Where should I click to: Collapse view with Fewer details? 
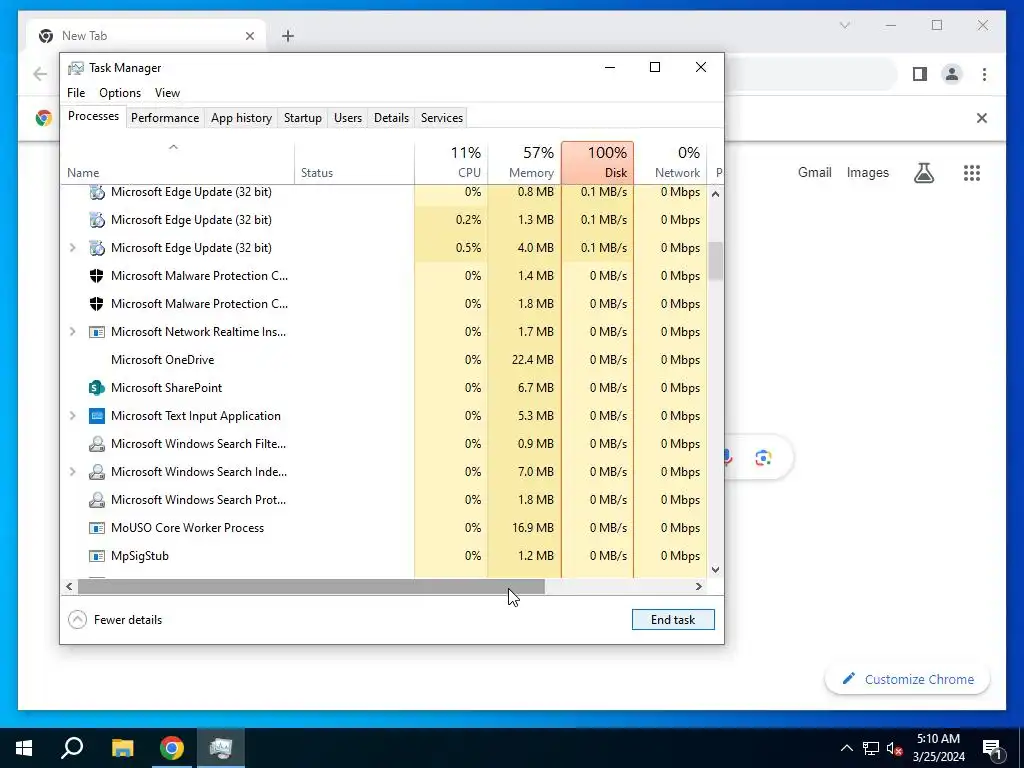[x=115, y=620]
